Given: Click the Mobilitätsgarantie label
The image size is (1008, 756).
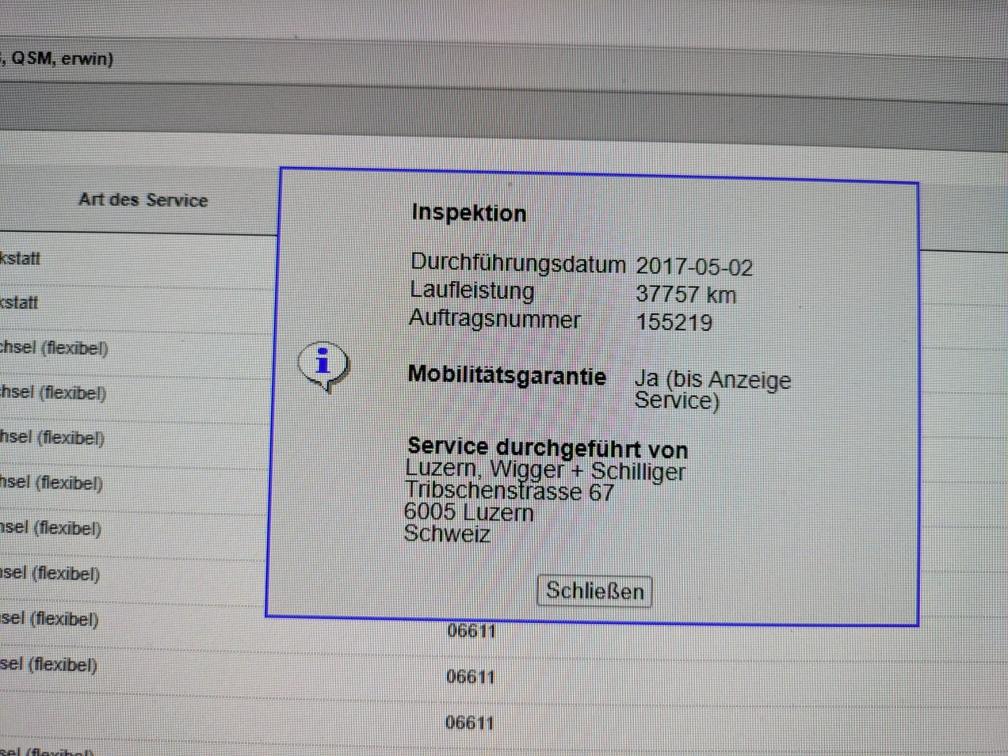Looking at the screenshot, I should pos(507,376).
